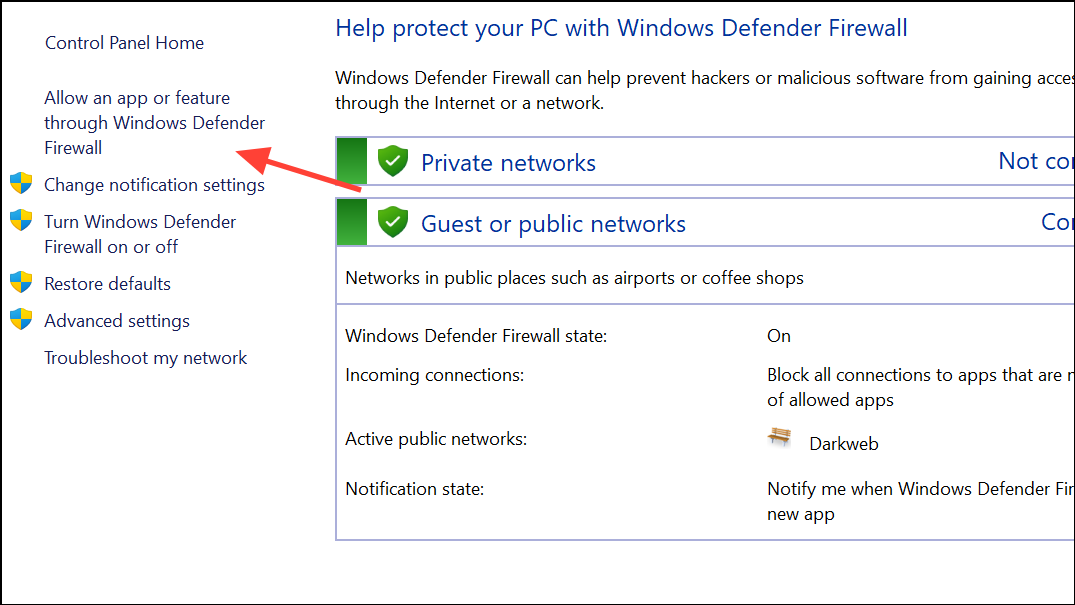Click the green status bar beside Private networks
1075x605 pixels.
(352, 161)
